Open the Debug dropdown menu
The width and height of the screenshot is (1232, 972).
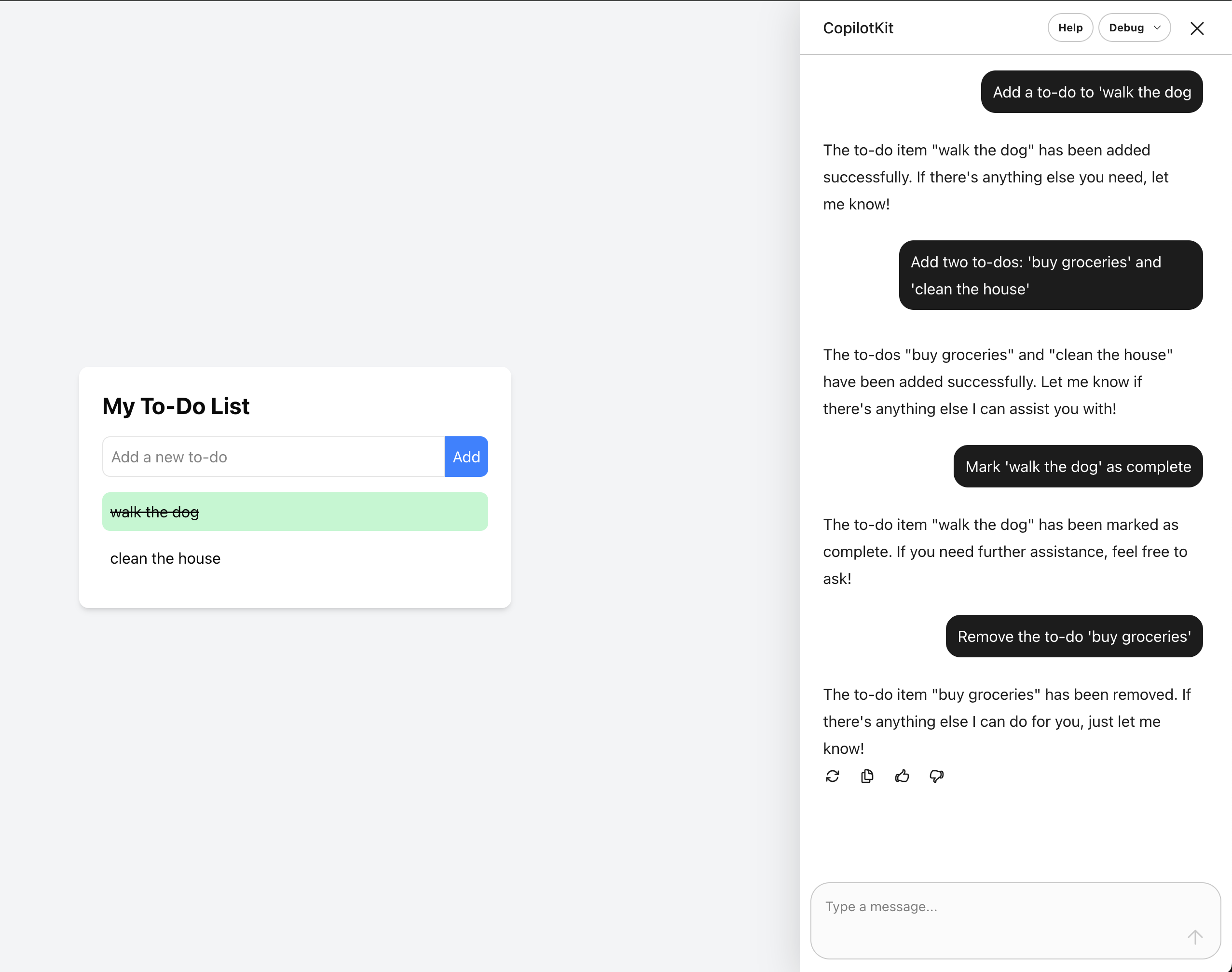click(1134, 28)
